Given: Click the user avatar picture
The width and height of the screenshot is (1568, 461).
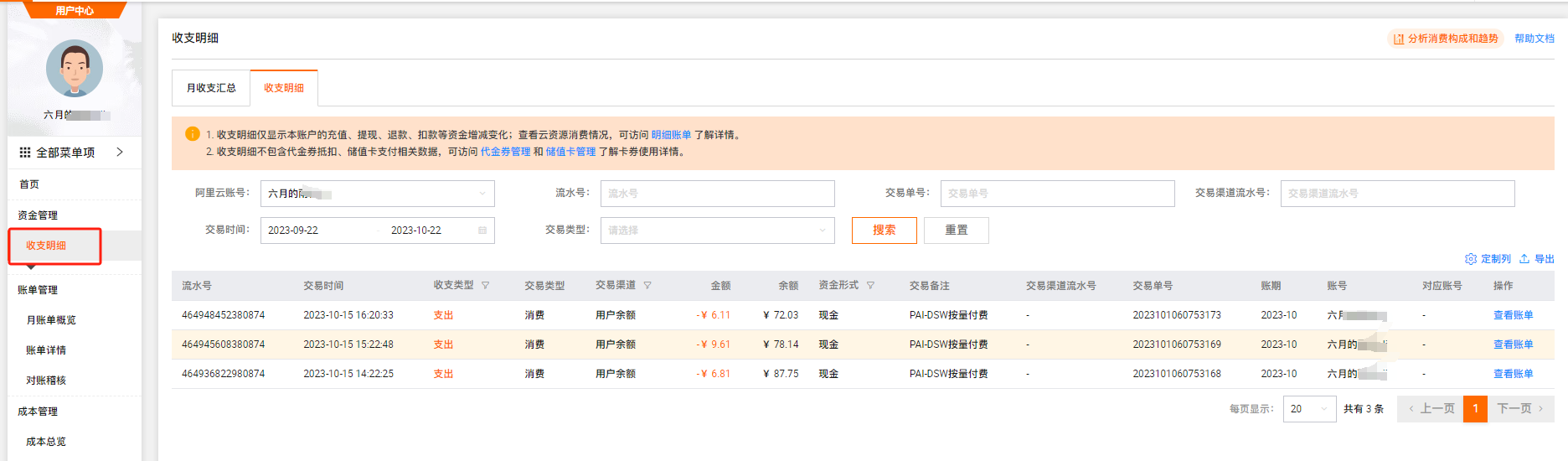Looking at the screenshot, I should [x=75, y=69].
